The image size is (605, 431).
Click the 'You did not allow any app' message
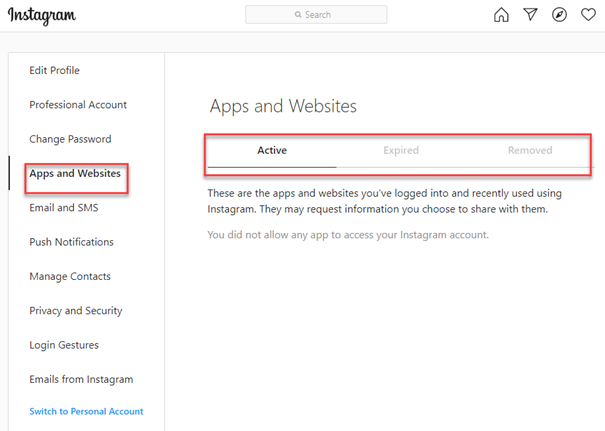pos(348,235)
